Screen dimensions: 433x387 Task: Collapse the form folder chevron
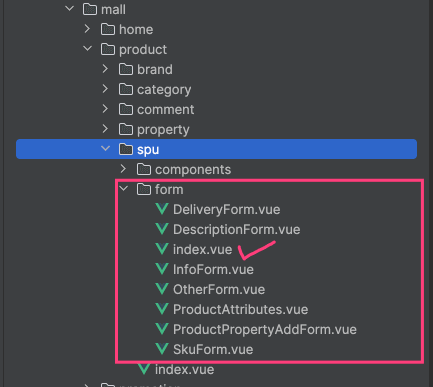click(124, 189)
